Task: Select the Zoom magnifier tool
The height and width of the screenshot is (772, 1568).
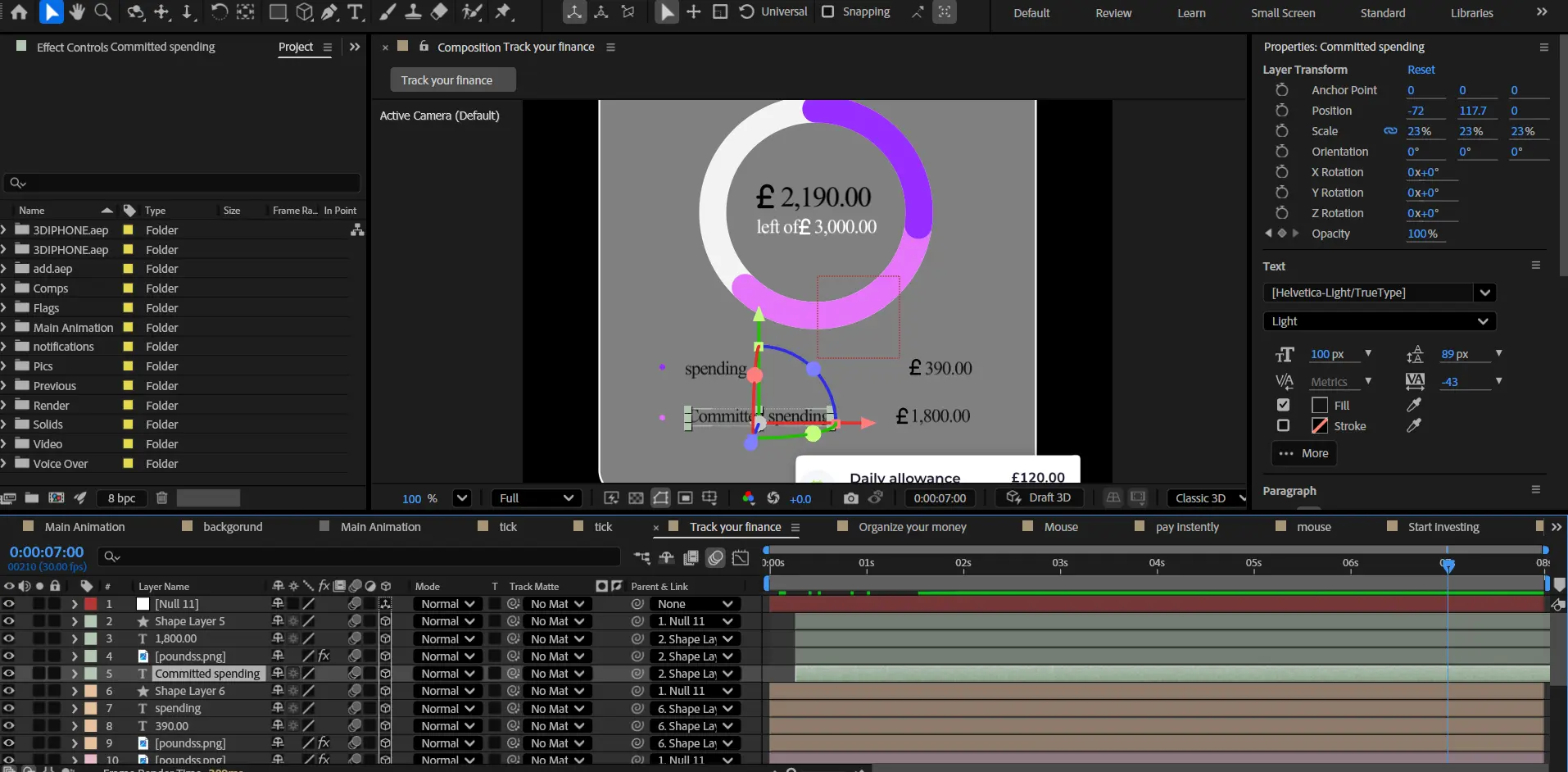Action: [x=102, y=11]
